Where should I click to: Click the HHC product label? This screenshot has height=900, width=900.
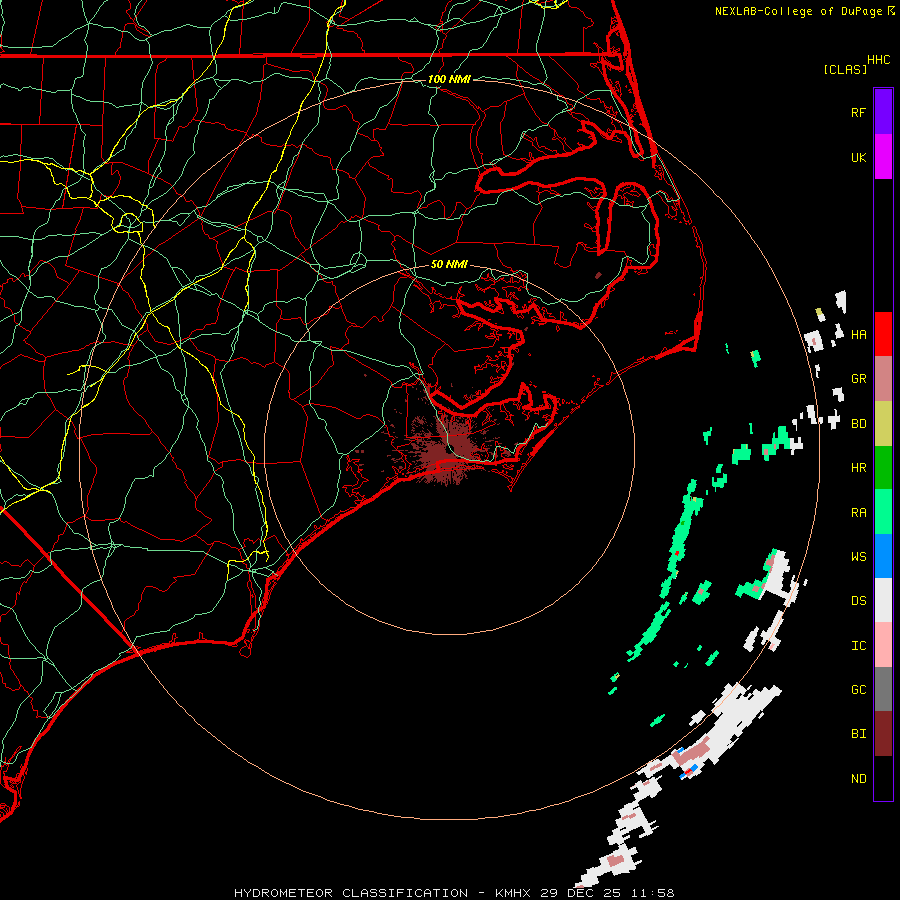pyautogui.click(x=879, y=60)
